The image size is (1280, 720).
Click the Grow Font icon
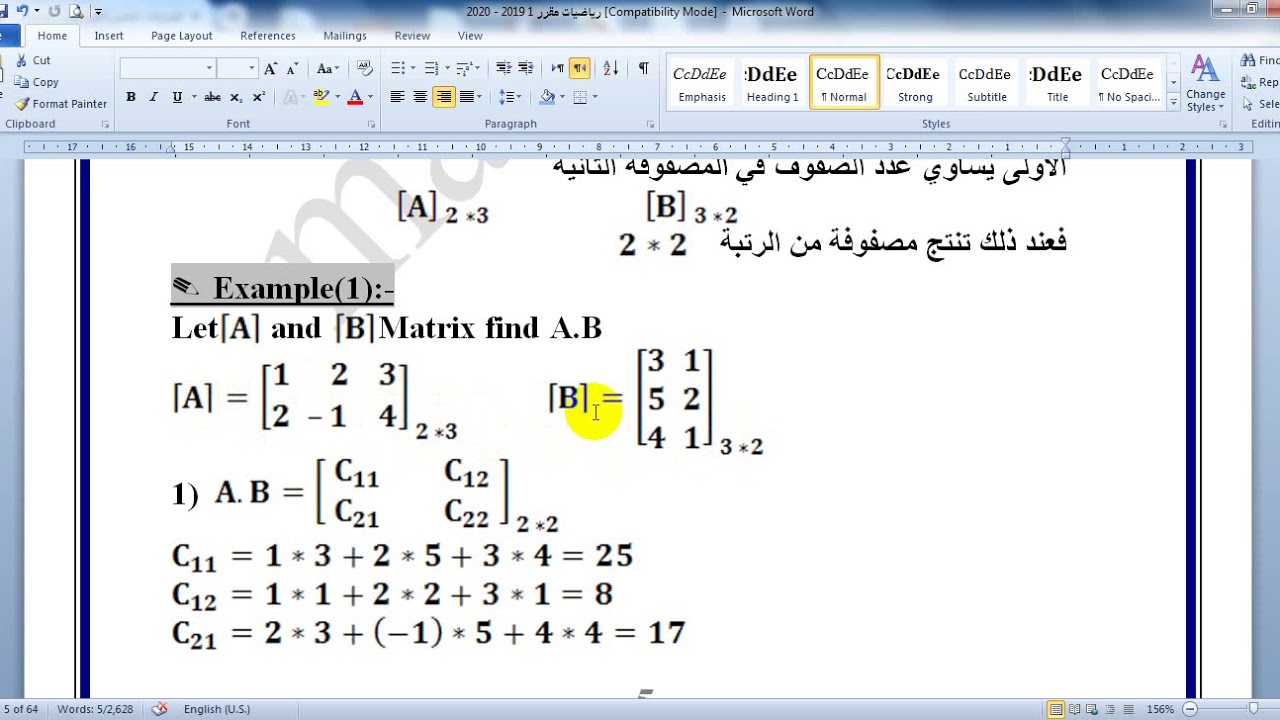[270, 69]
